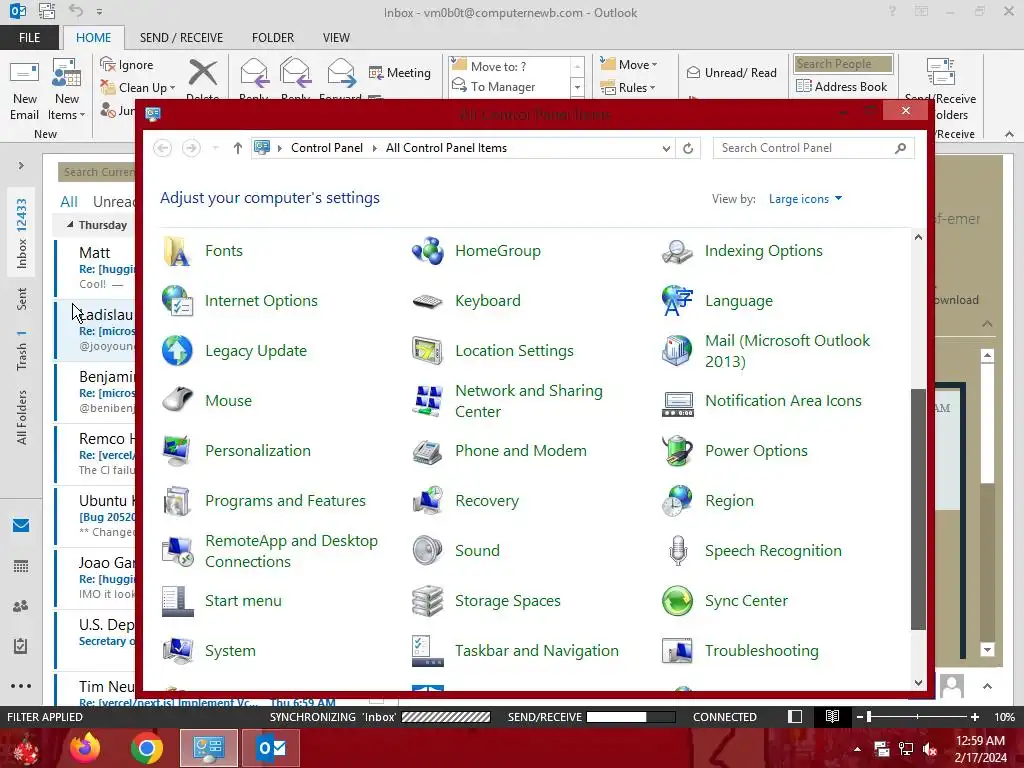
Task: Collapse the Thursday group in Outlook
Action: click(x=70, y=225)
